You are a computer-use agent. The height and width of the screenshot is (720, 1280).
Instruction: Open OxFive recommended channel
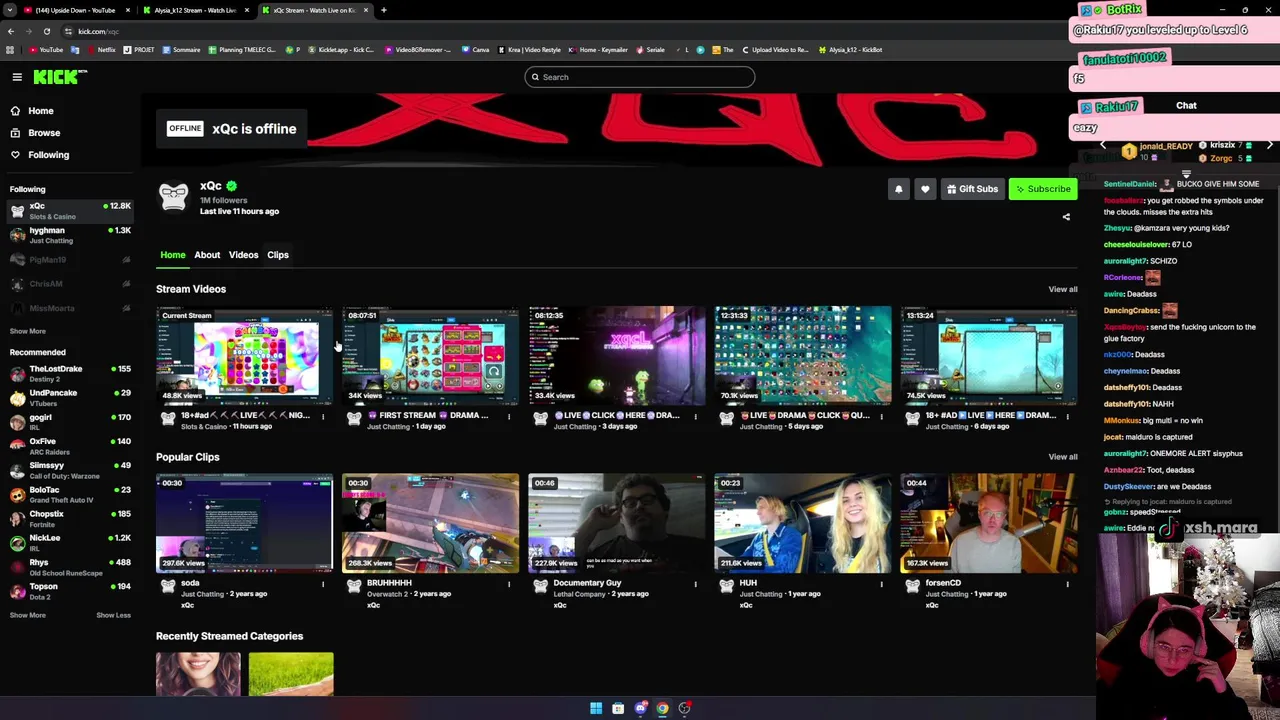click(x=70, y=445)
